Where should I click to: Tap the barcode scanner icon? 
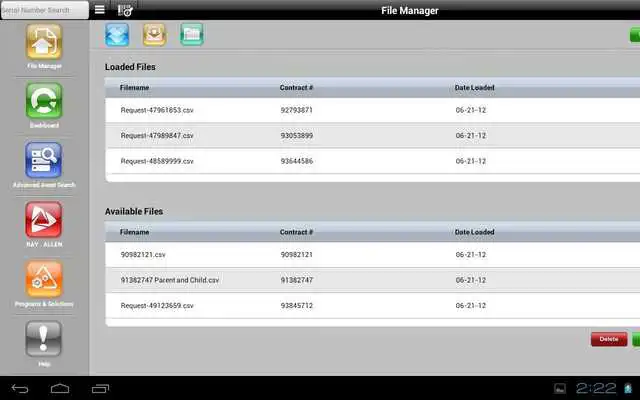click(126, 10)
